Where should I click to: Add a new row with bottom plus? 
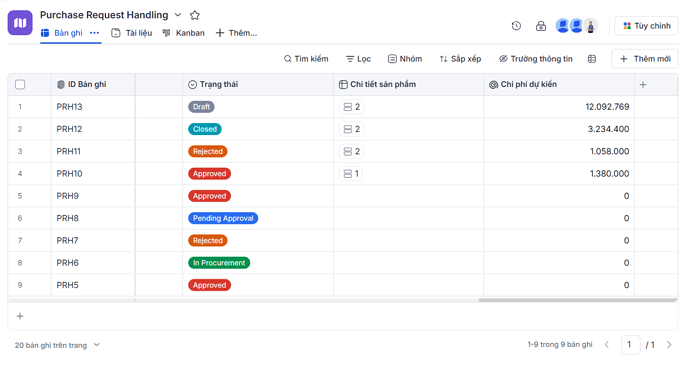(x=20, y=316)
